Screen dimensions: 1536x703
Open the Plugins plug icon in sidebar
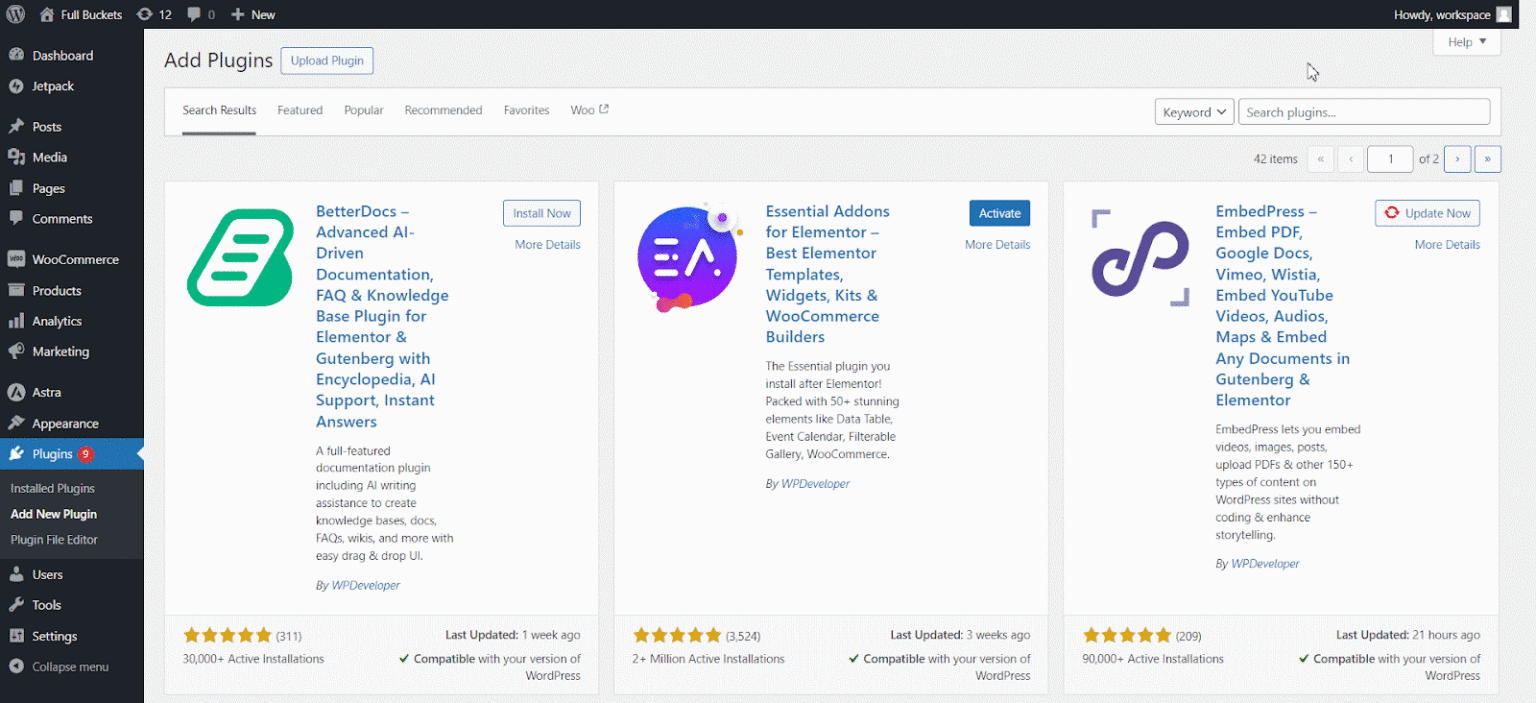pyautogui.click(x=18, y=454)
